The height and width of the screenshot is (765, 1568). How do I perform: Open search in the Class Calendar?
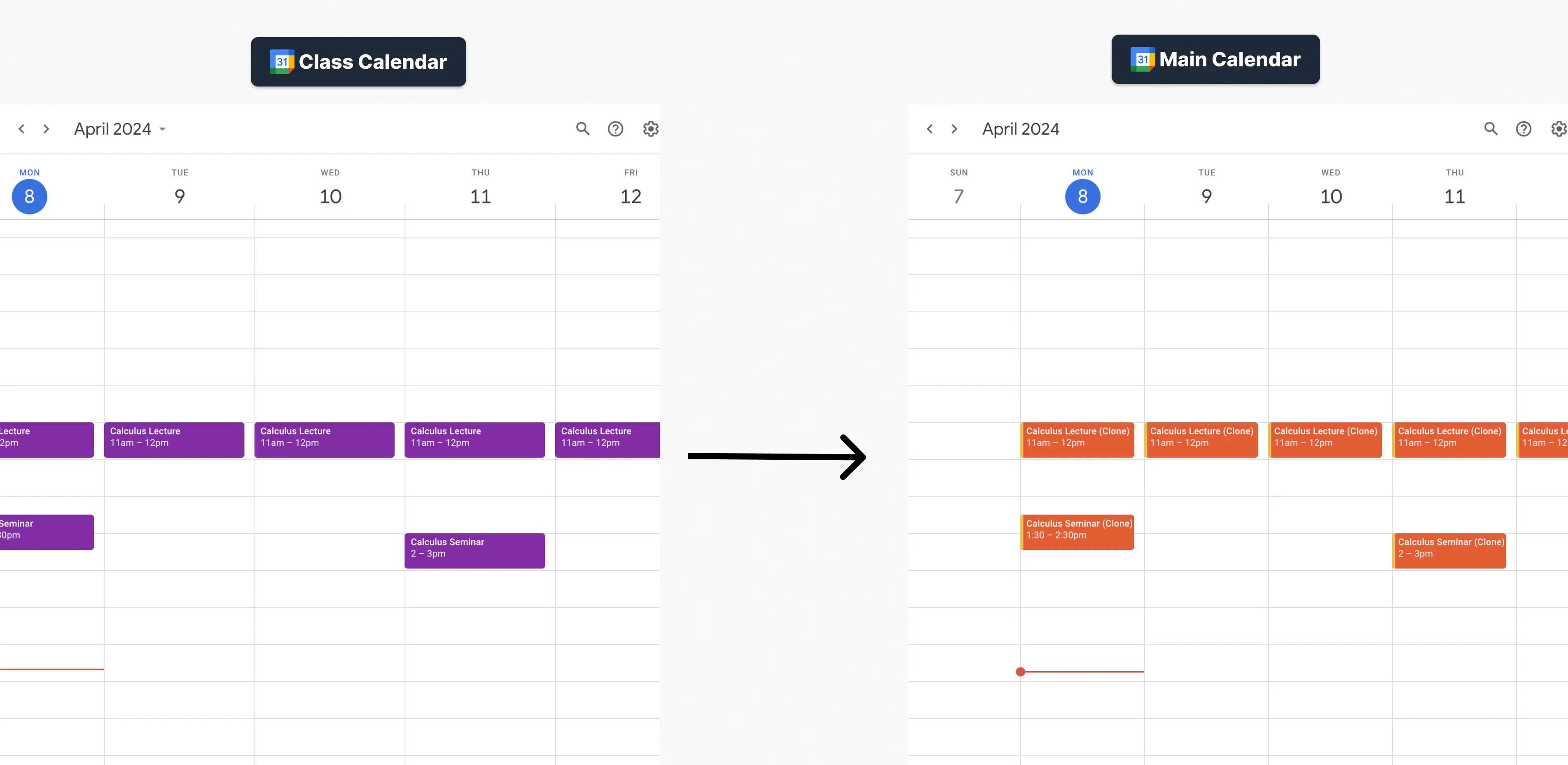582,129
